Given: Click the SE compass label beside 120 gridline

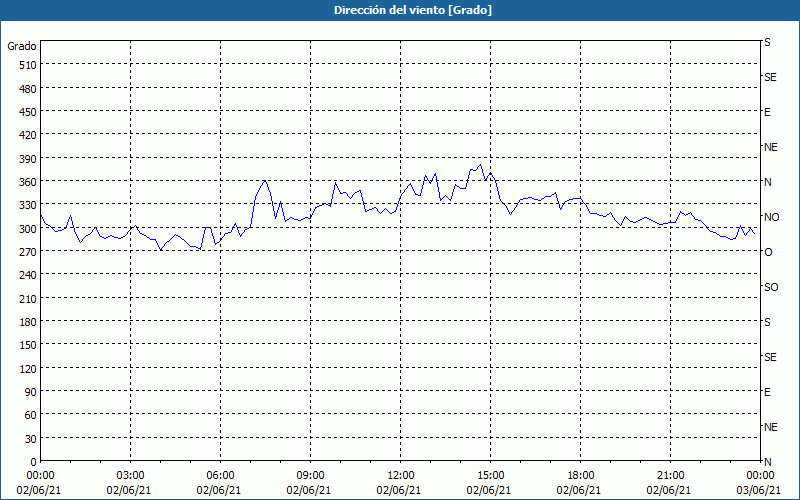Looking at the screenshot, I should pyautogui.click(x=770, y=358).
